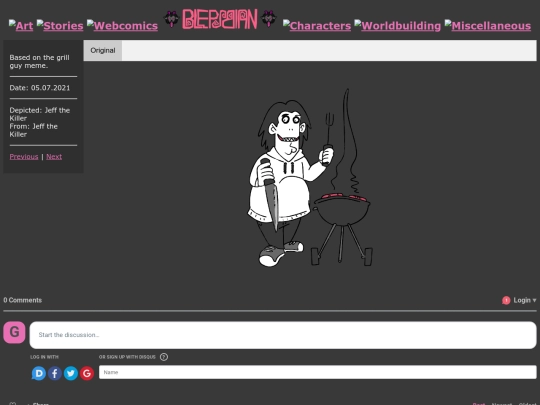Click the red Disqus notification badge

506,300
